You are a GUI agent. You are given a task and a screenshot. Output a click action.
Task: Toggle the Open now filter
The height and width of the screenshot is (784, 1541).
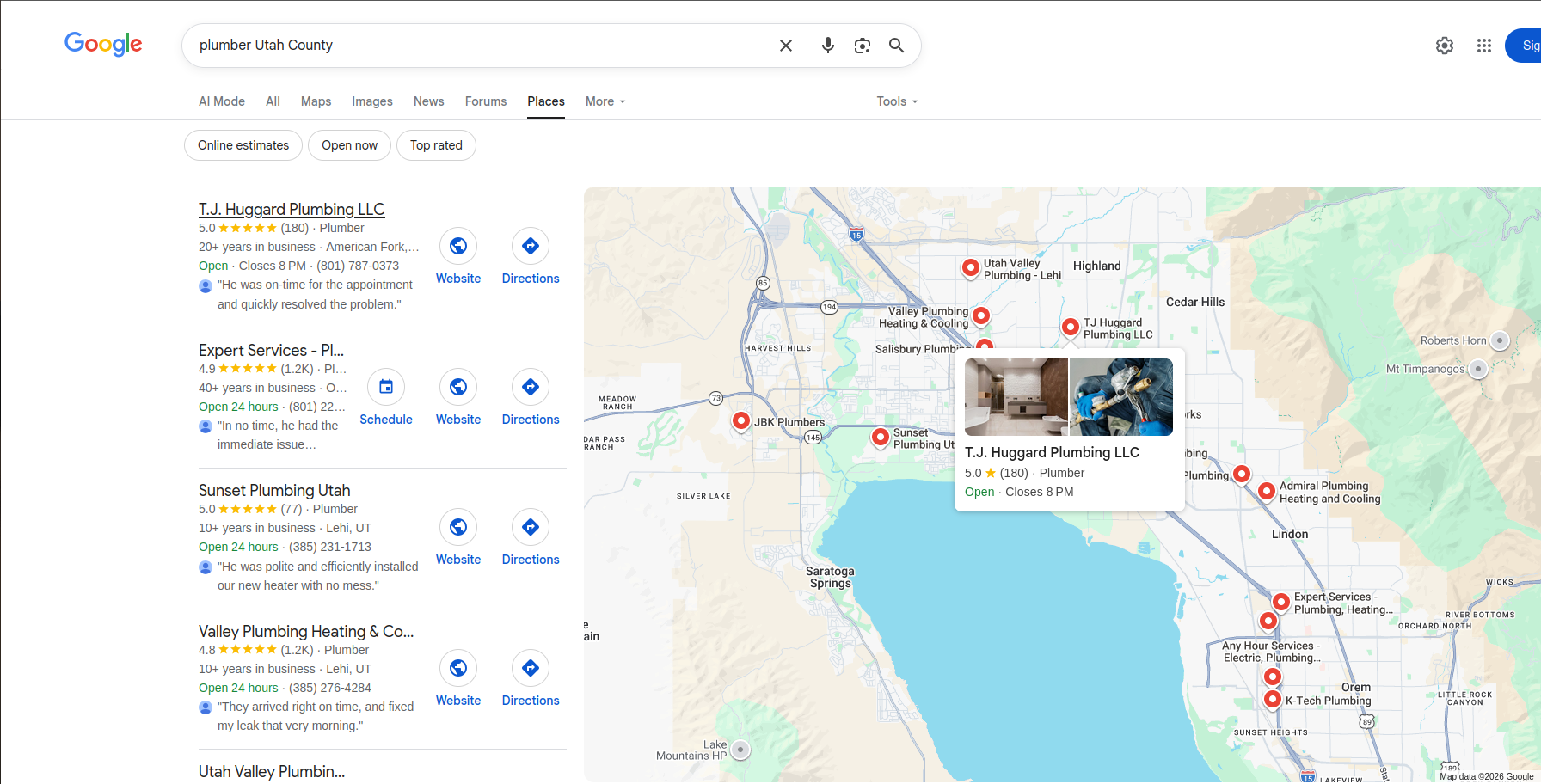tap(349, 145)
